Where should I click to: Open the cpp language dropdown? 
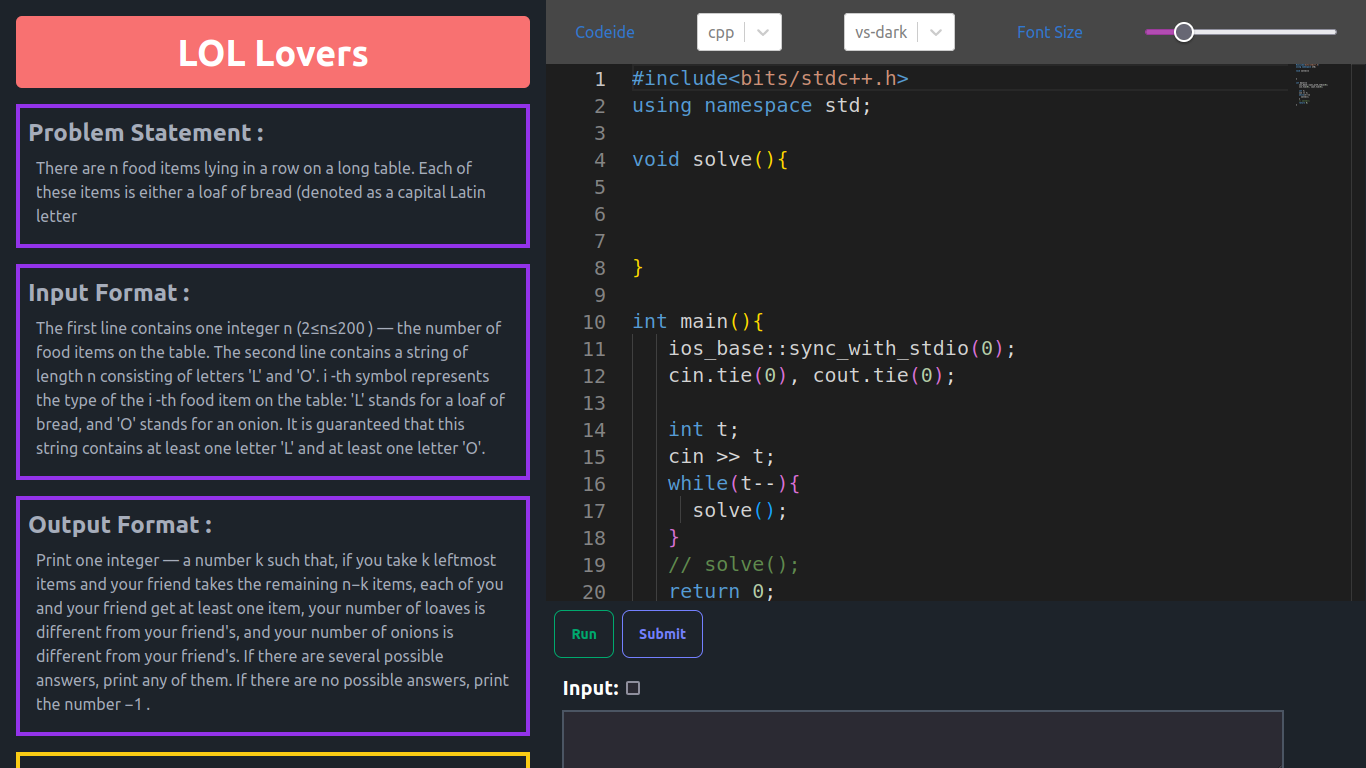coord(739,32)
